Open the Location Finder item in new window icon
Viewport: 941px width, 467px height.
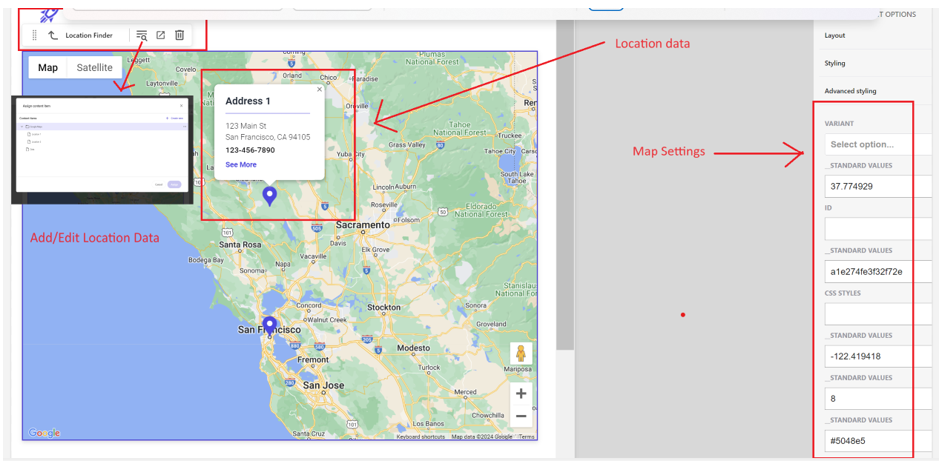[161, 35]
